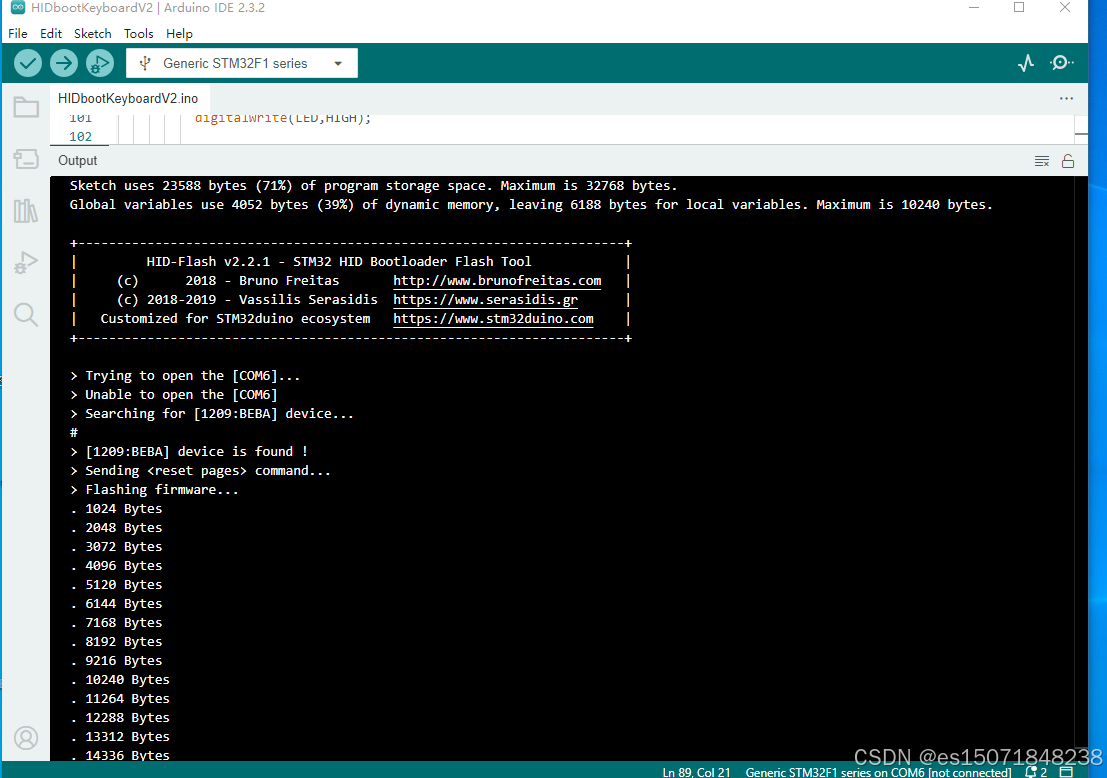The width and height of the screenshot is (1107, 778).
Task: Click the '[1209:BEBA] device is found !' line
Action: (x=189, y=452)
